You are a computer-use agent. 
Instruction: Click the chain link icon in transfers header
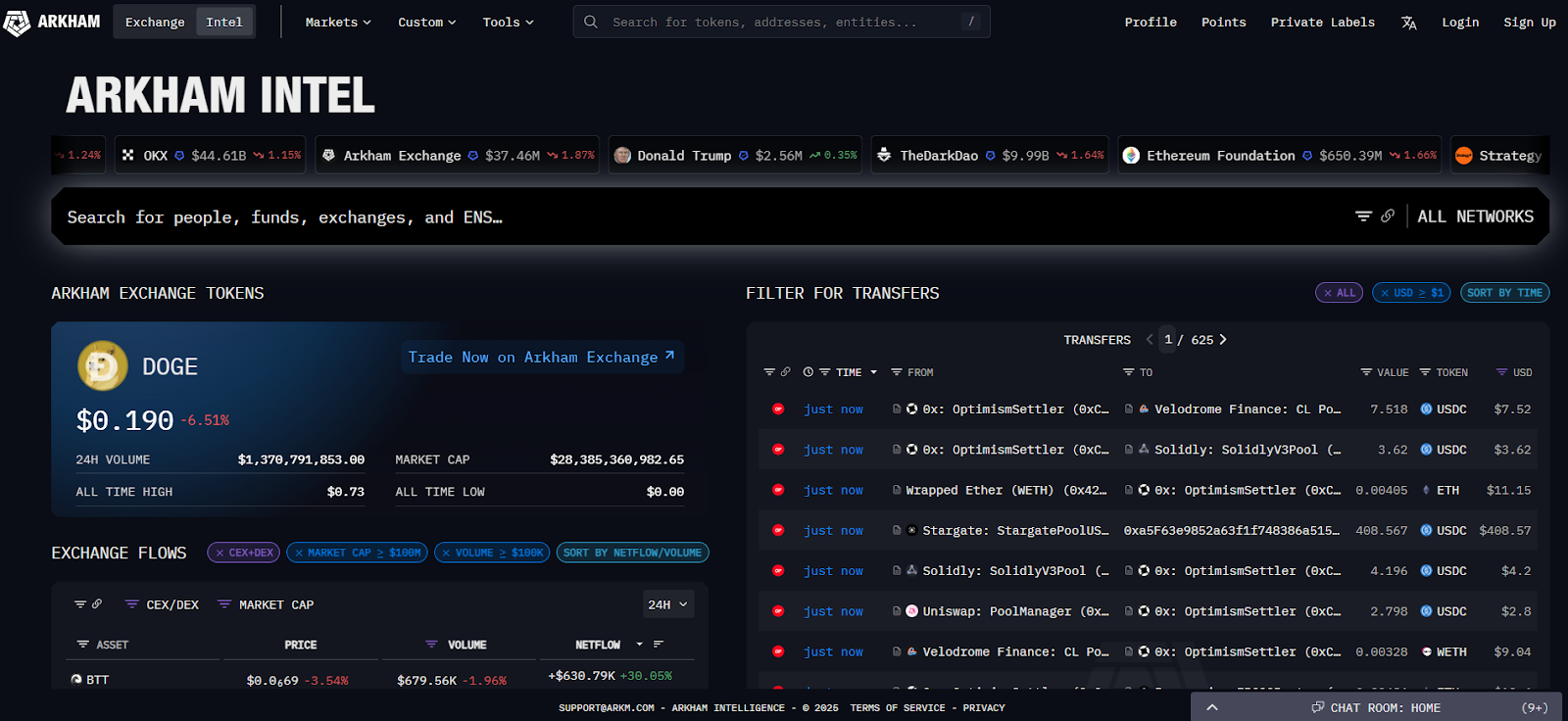click(x=785, y=372)
